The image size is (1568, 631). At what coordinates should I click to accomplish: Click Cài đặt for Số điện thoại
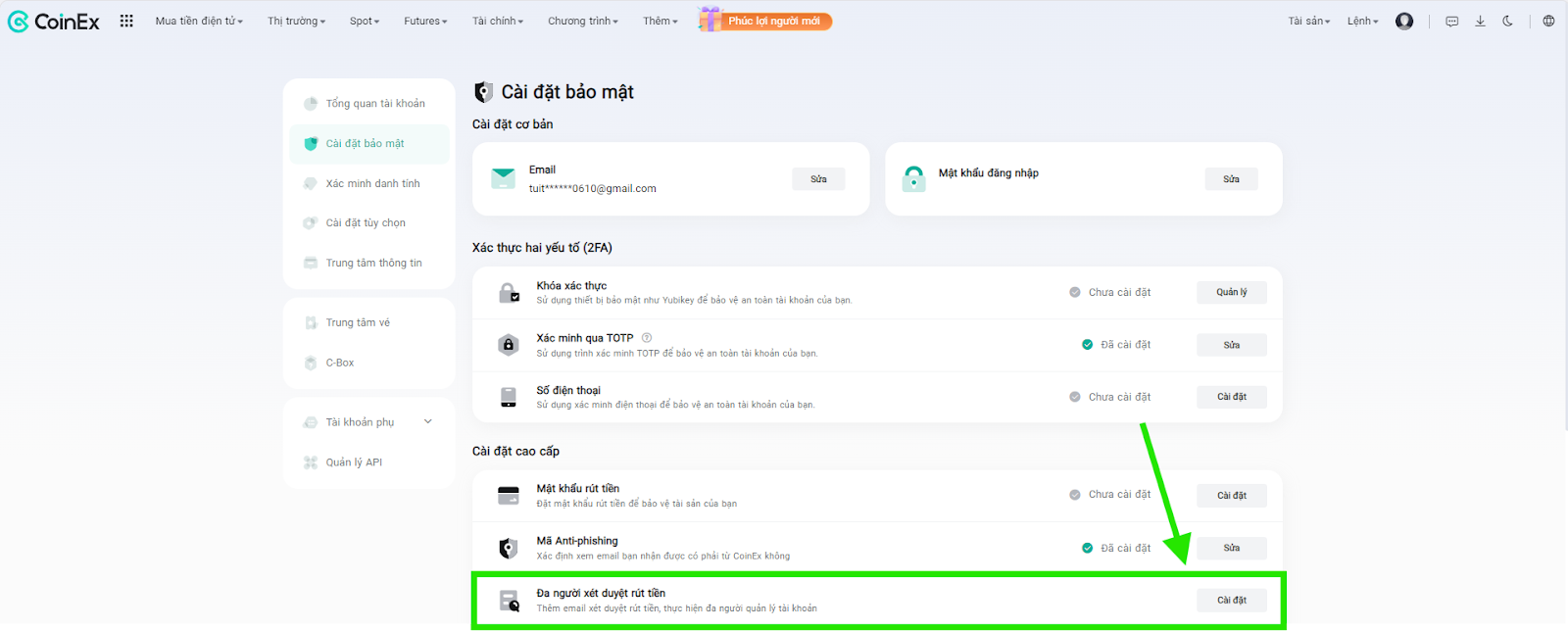(x=1231, y=397)
